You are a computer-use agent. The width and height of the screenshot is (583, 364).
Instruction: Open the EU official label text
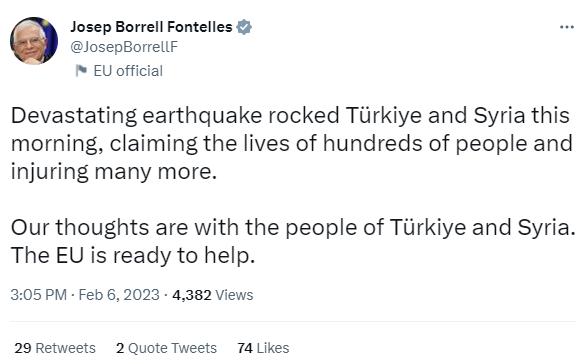[x=128, y=71]
